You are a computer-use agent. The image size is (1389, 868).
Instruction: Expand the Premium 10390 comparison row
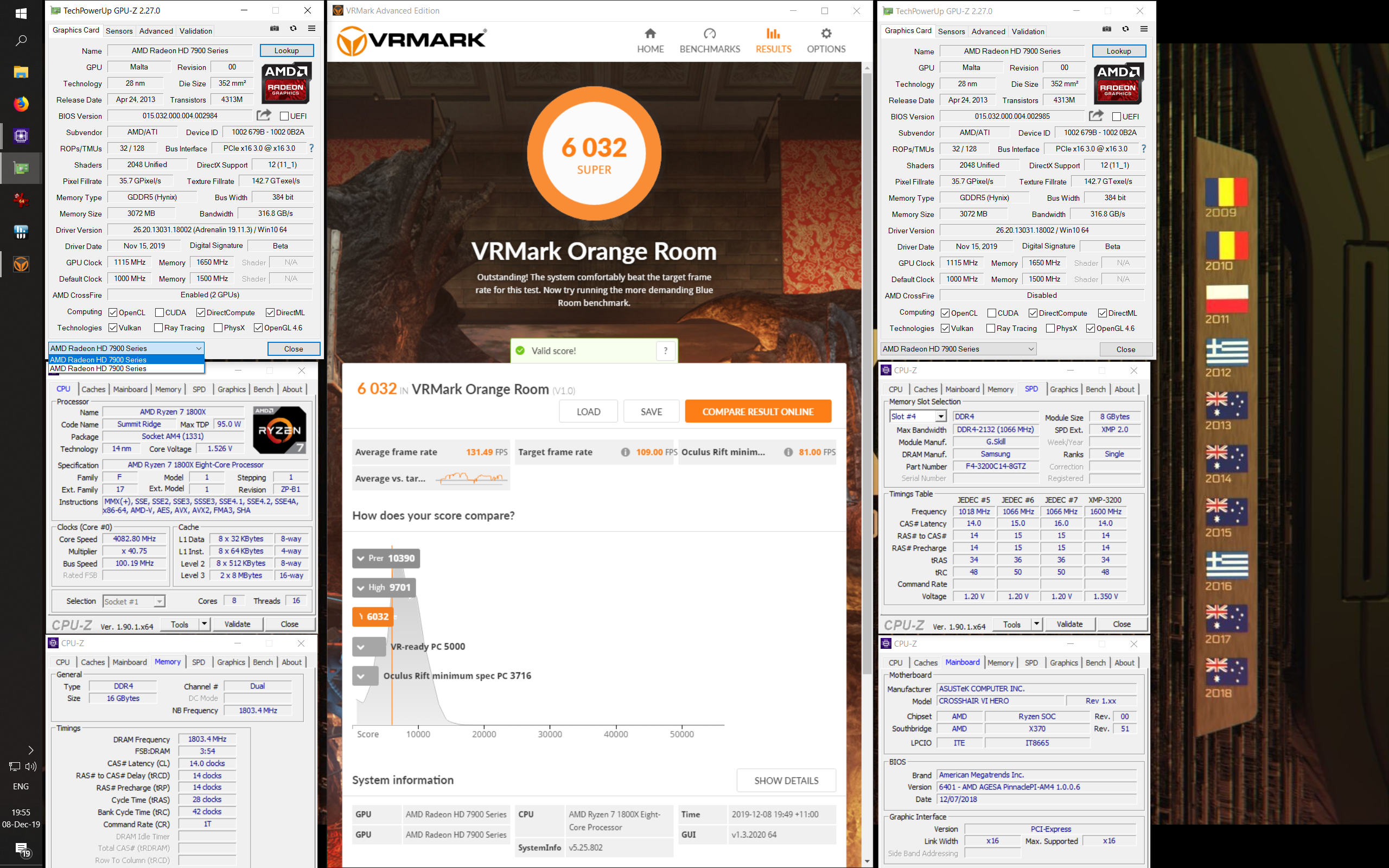[x=386, y=558]
